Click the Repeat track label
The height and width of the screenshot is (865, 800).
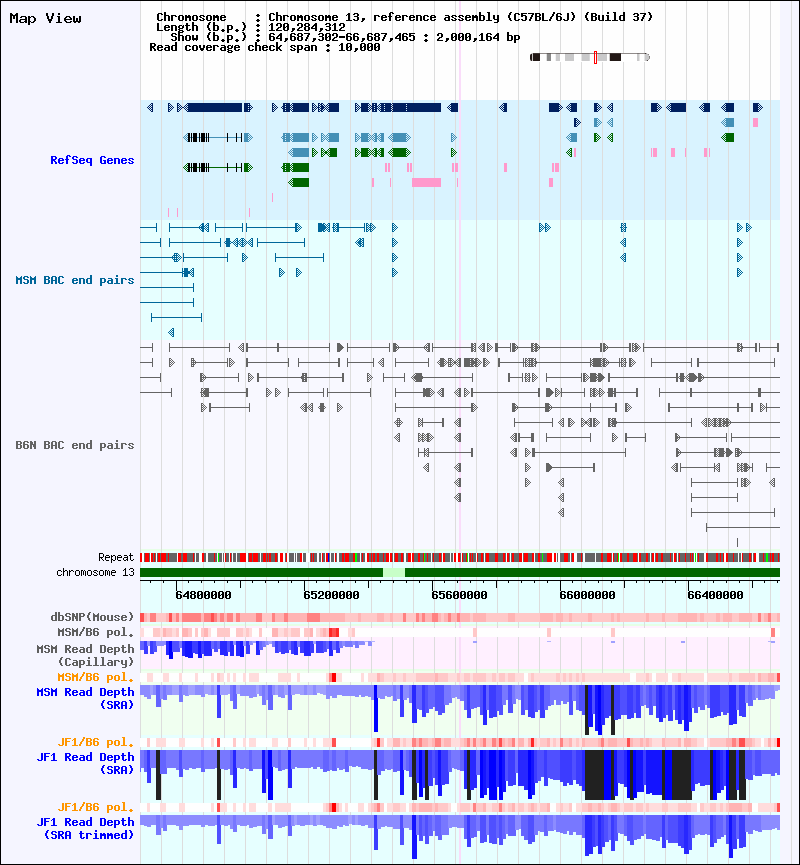click(116, 557)
